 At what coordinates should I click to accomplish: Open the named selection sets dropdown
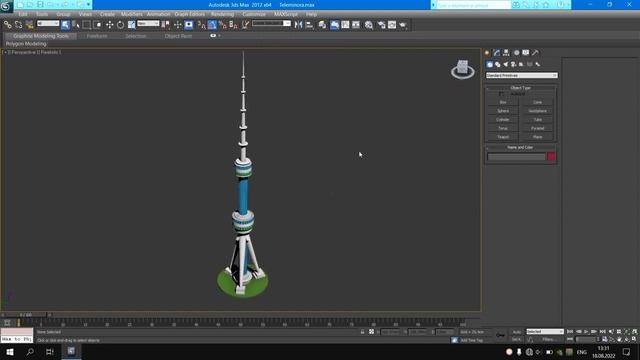(271, 24)
